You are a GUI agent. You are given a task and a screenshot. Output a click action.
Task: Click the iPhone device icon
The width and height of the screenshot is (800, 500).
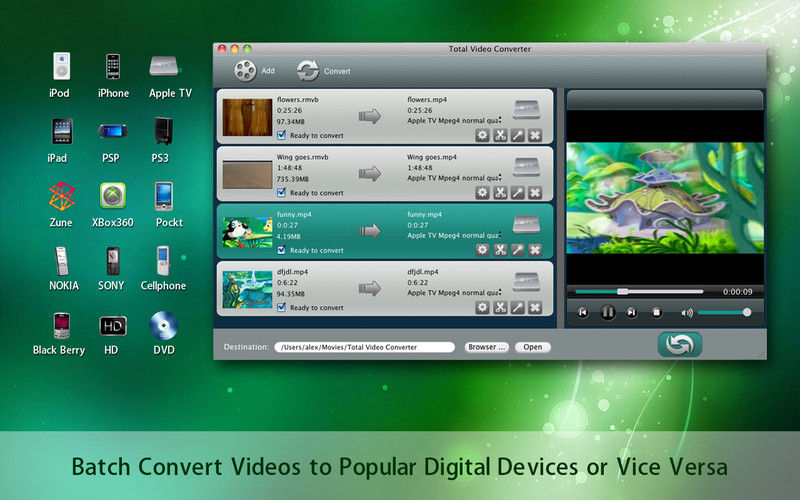point(113,66)
